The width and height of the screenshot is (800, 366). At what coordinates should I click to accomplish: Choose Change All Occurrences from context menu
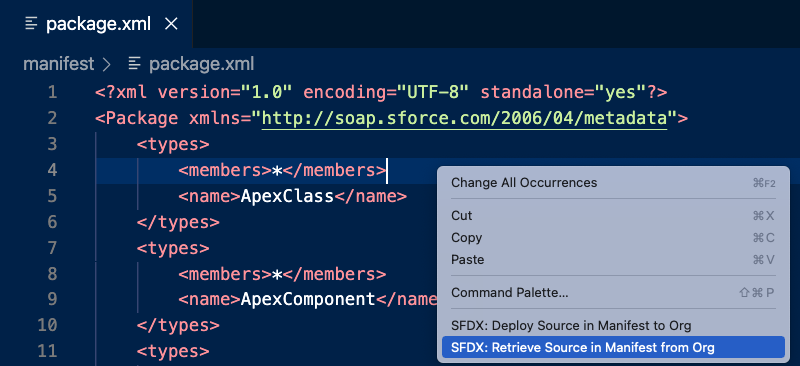pyautogui.click(x=613, y=183)
